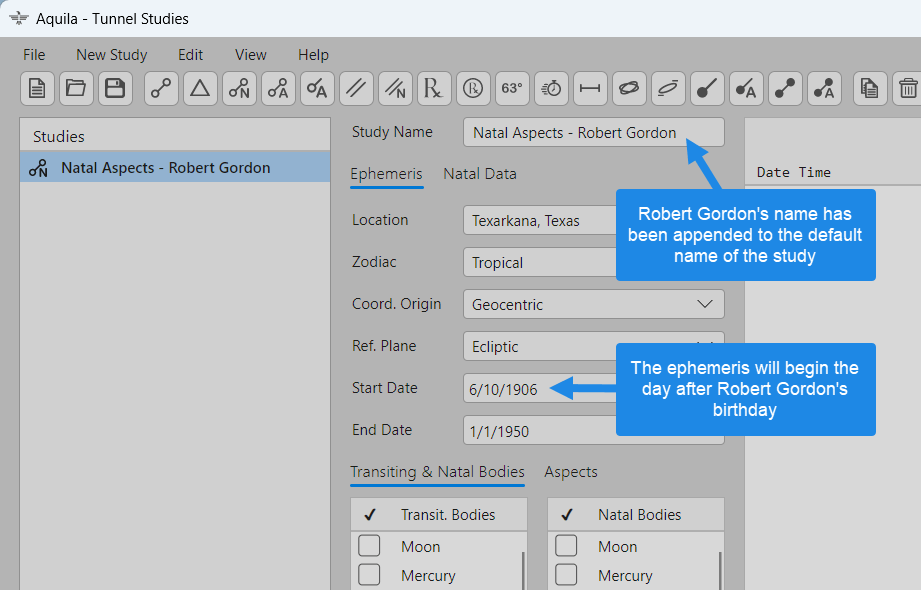Click the copy study documents icon
This screenshot has width=921, height=590.
(x=870, y=89)
